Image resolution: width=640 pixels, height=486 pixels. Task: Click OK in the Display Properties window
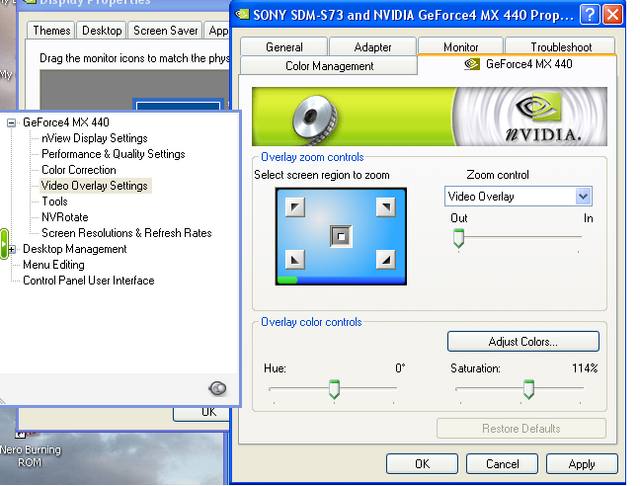(202, 414)
